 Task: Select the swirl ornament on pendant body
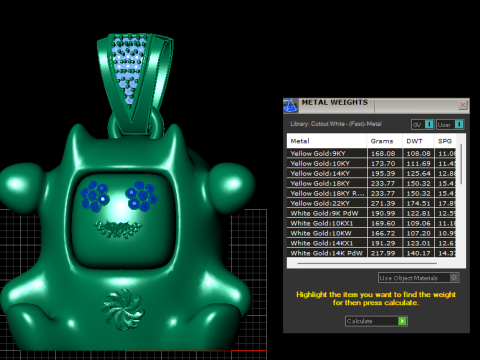(x=123, y=309)
